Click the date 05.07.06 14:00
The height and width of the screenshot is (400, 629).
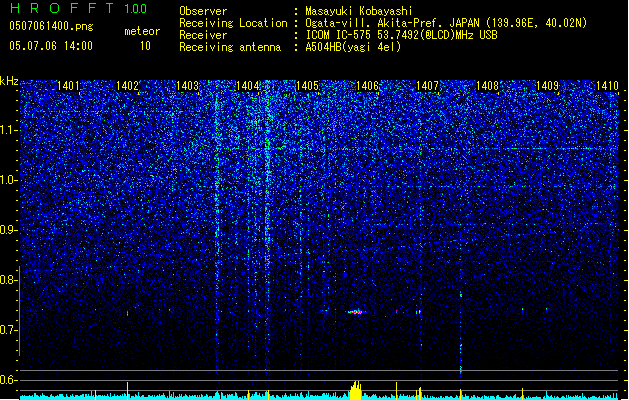pyautogui.click(x=51, y=46)
